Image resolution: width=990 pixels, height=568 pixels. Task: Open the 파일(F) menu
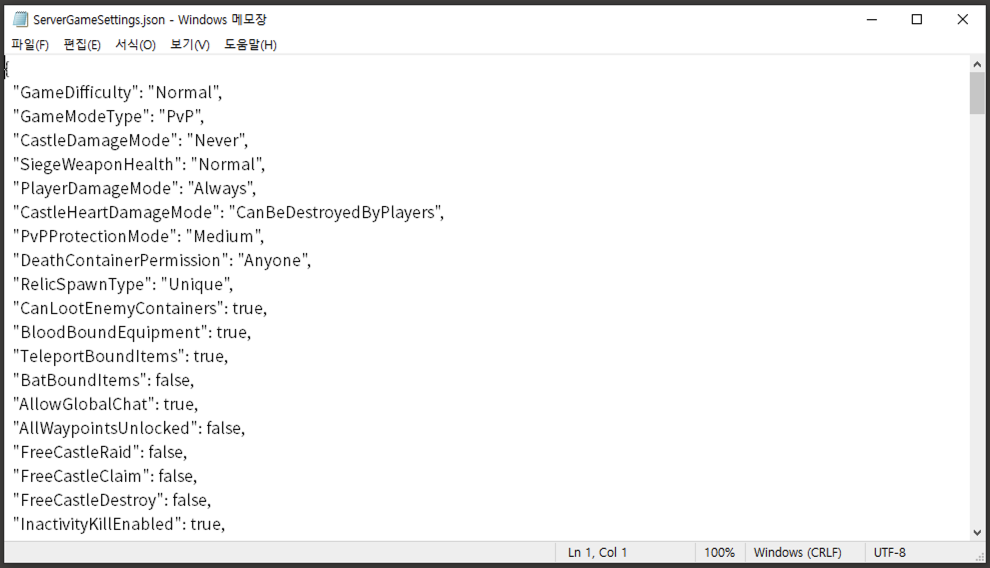point(30,45)
